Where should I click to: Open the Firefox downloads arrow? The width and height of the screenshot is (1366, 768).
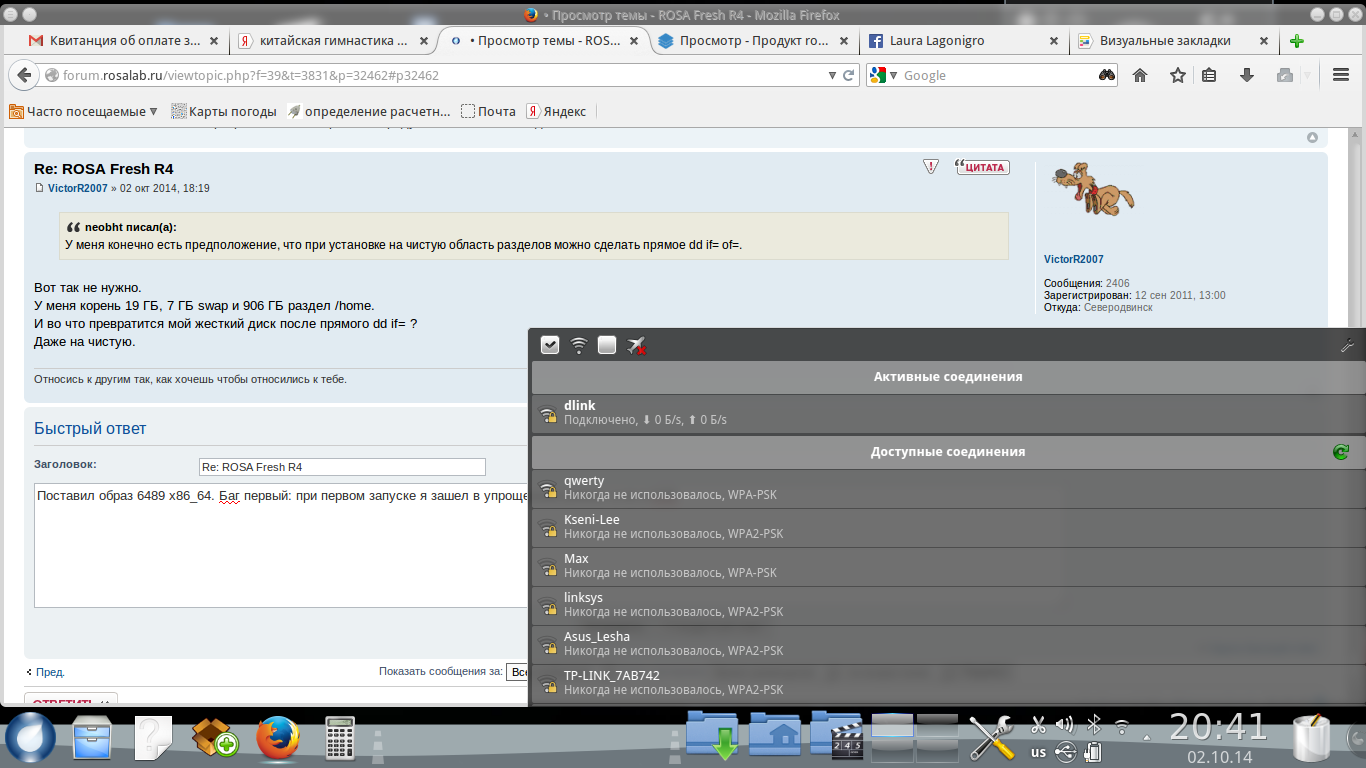tap(1247, 75)
